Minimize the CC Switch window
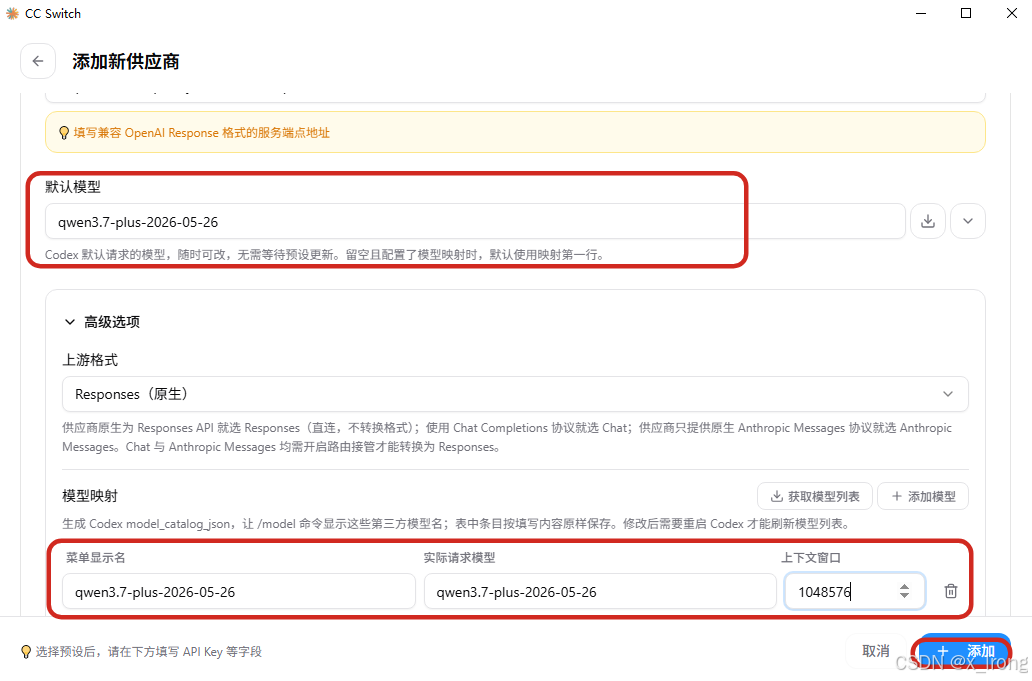Screen dimensions: 1032x681 click(x=921, y=13)
